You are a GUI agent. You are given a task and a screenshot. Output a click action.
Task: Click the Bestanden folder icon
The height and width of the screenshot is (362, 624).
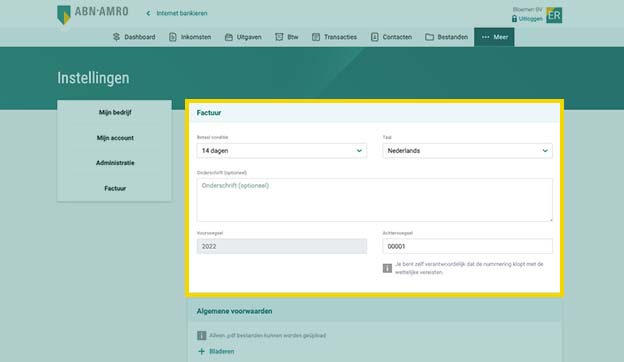point(429,37)
